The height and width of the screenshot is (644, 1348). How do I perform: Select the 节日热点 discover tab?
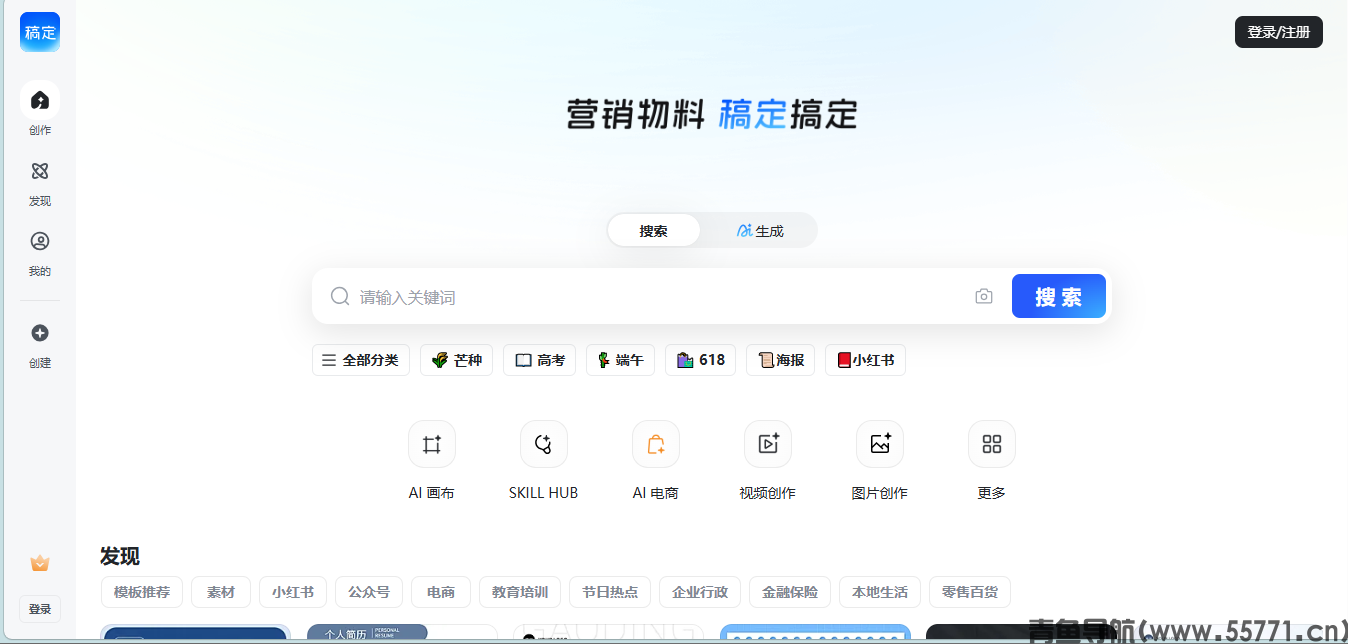(610, 592)
